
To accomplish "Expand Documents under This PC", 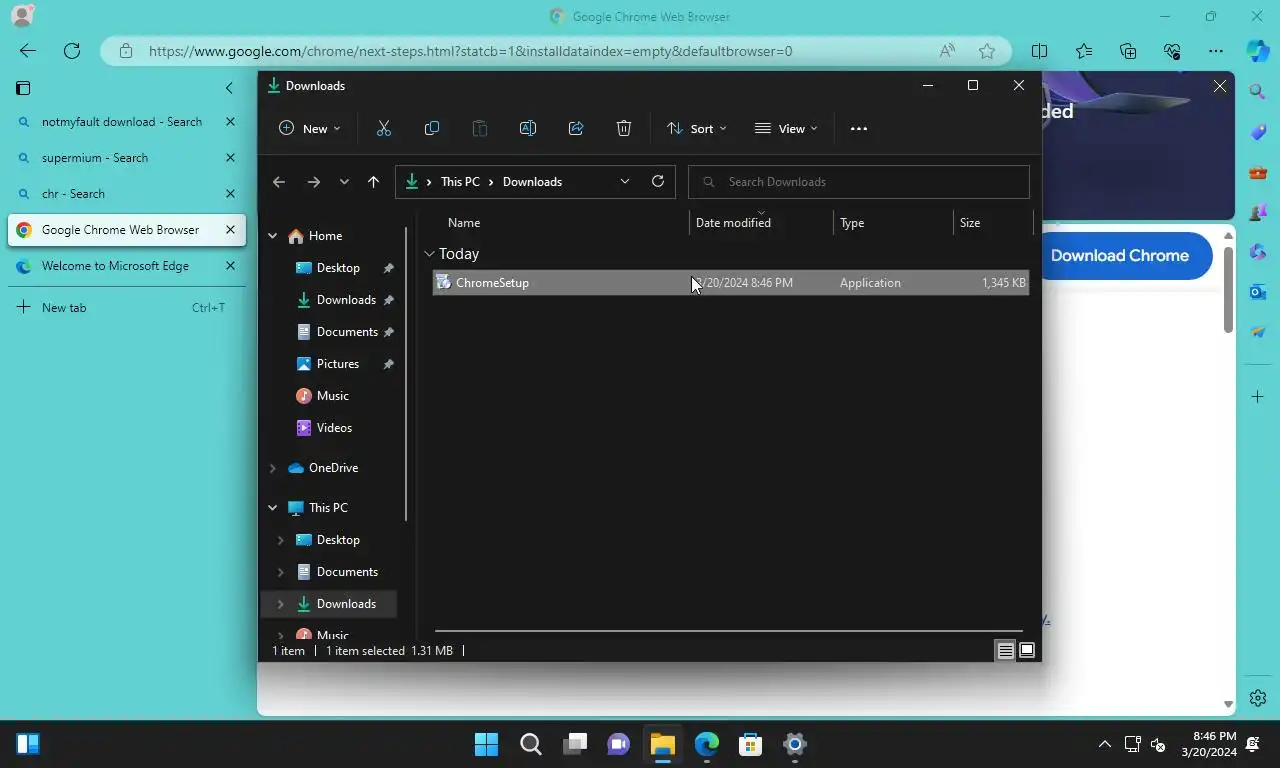I will click(280, 572).
